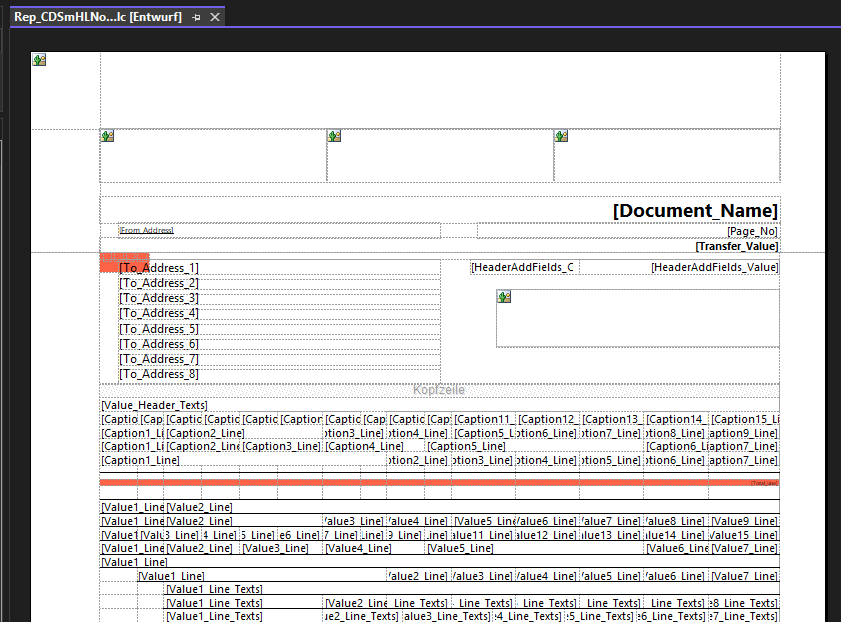Screen dimensions: 841x622
Task: Select the [Caption14_ column cell
Action: (676, 419)
